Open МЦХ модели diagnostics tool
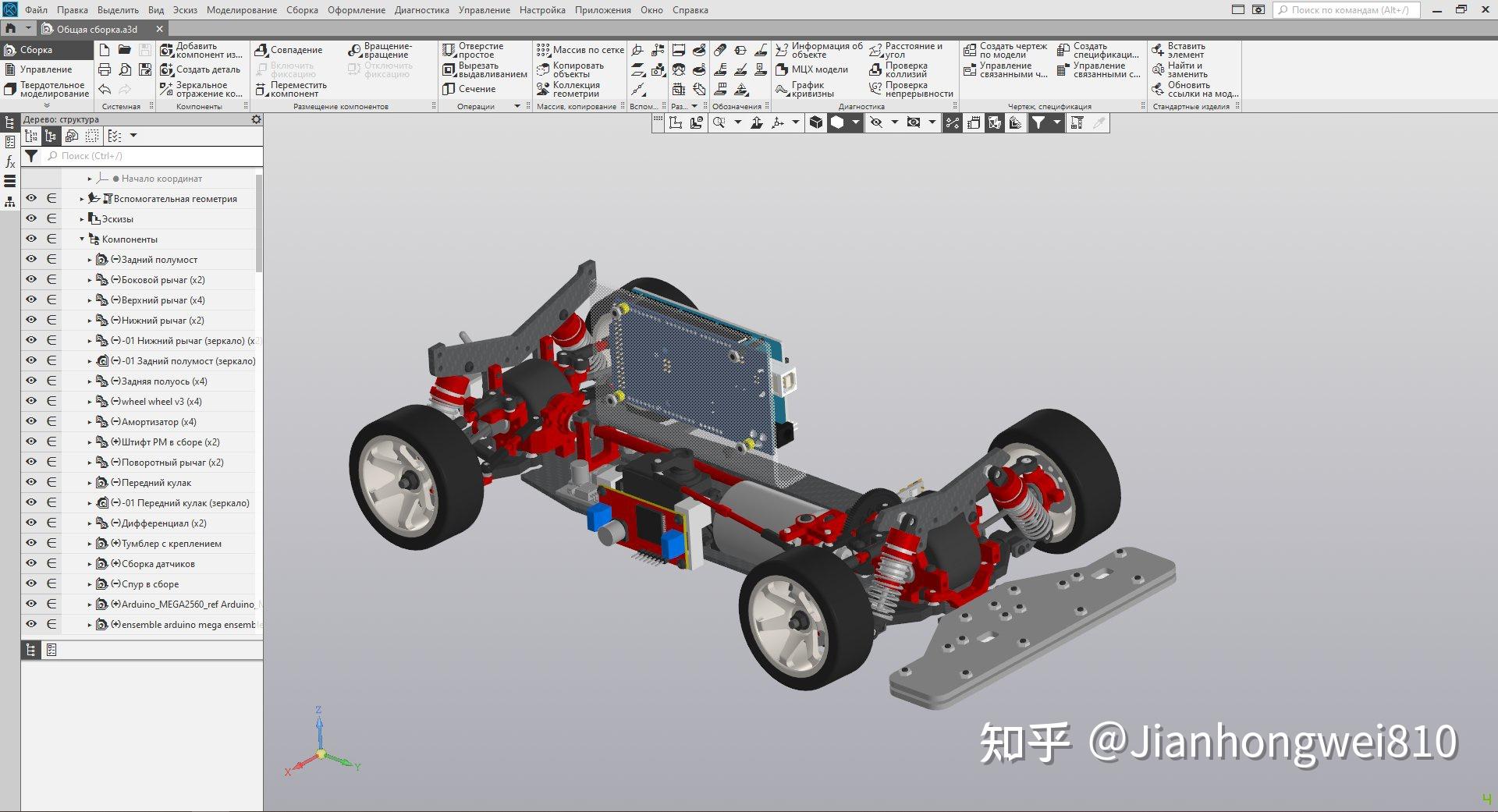The height and width of the screenshot is (812, 1498). (814, 69)
